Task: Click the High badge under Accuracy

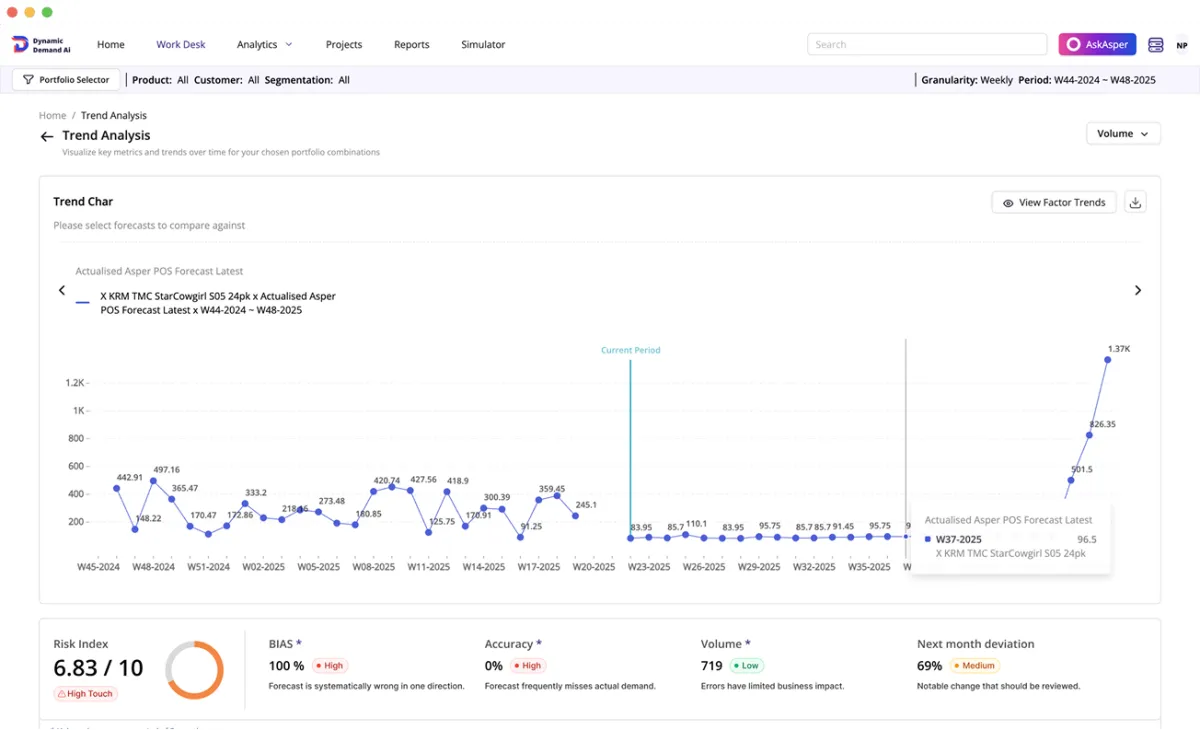Action: (x=527, y=665)
